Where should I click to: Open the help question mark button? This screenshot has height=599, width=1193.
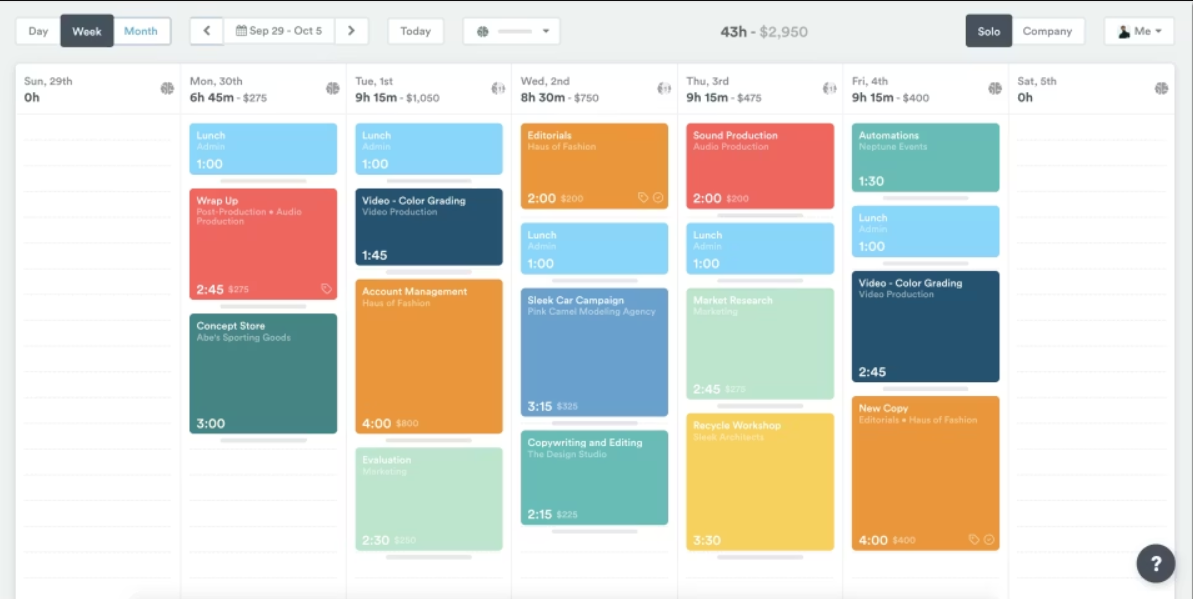pyautogui.click(x=1155, y=564)
